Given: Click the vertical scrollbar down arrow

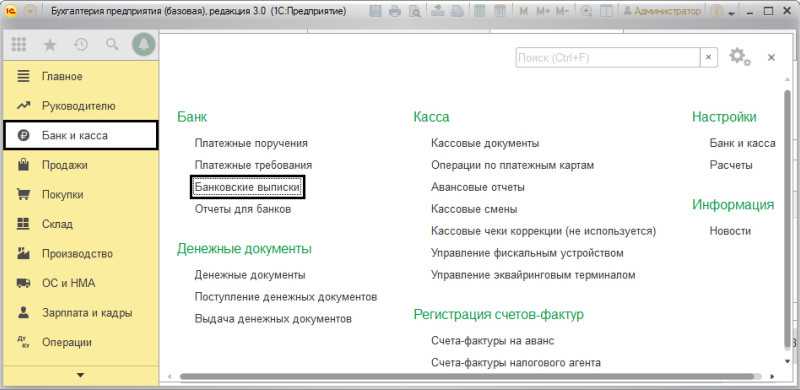Looking at the screenshot, I should 787,361.
